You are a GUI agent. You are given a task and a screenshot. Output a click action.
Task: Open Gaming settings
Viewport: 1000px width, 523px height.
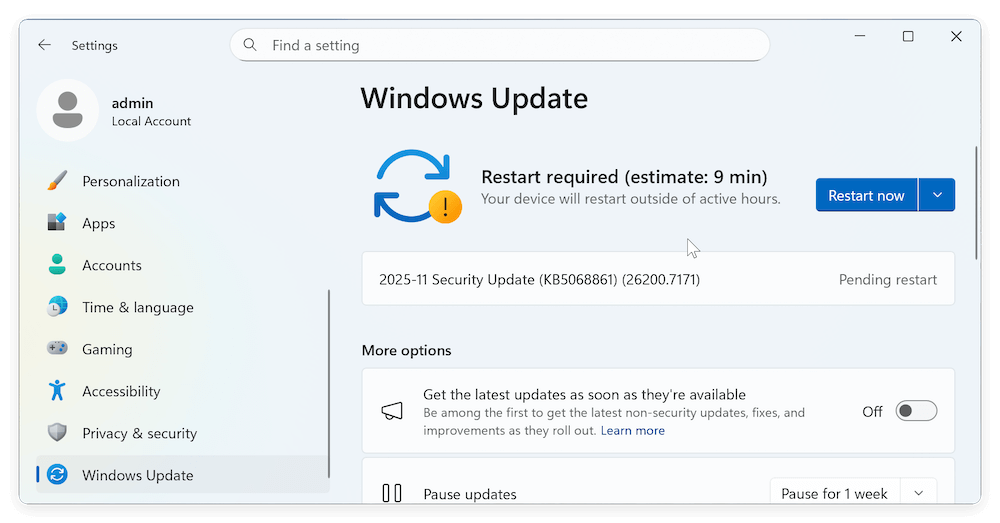pyautogui.click(x=182, y=350)
